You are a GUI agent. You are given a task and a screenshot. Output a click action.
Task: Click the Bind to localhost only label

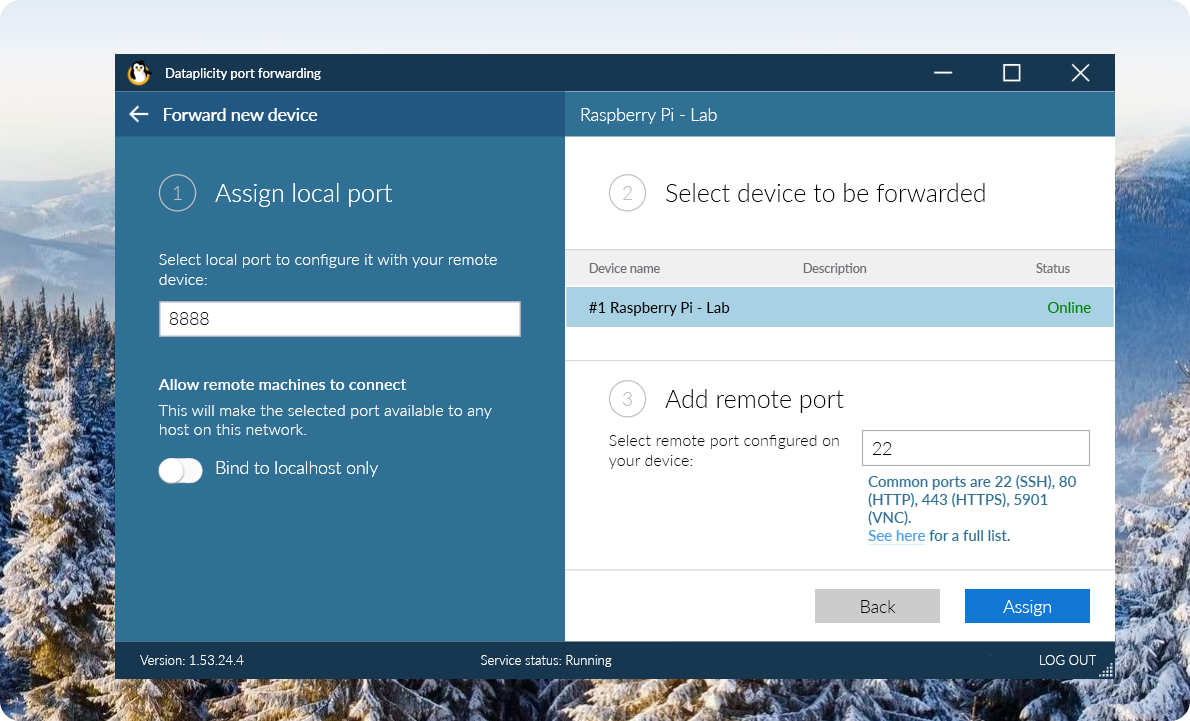point(296,468)
